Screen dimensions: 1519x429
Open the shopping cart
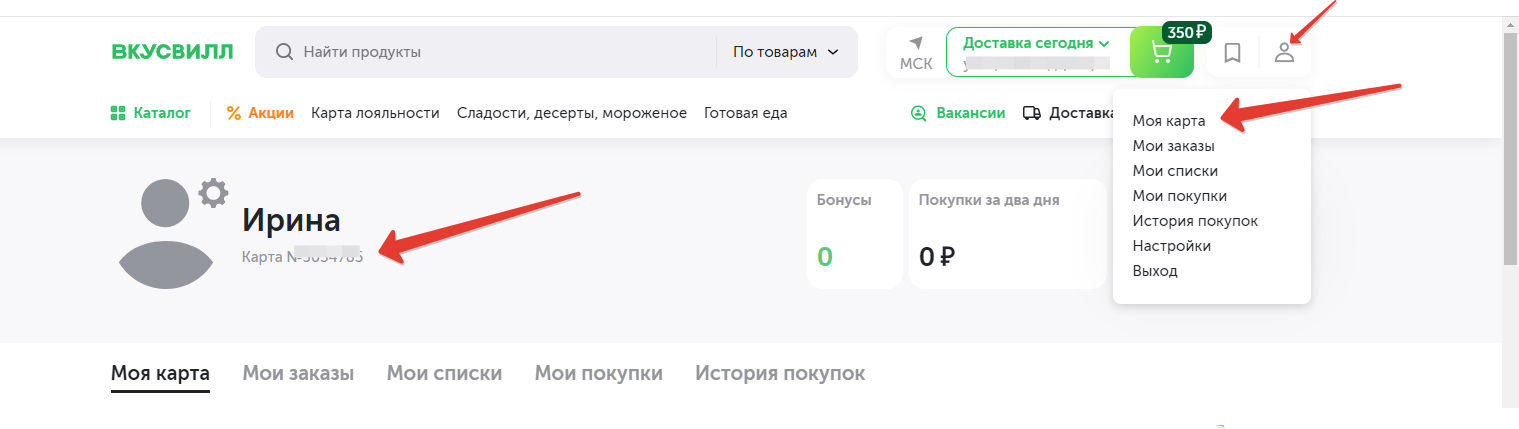[x=1161, y=53]
